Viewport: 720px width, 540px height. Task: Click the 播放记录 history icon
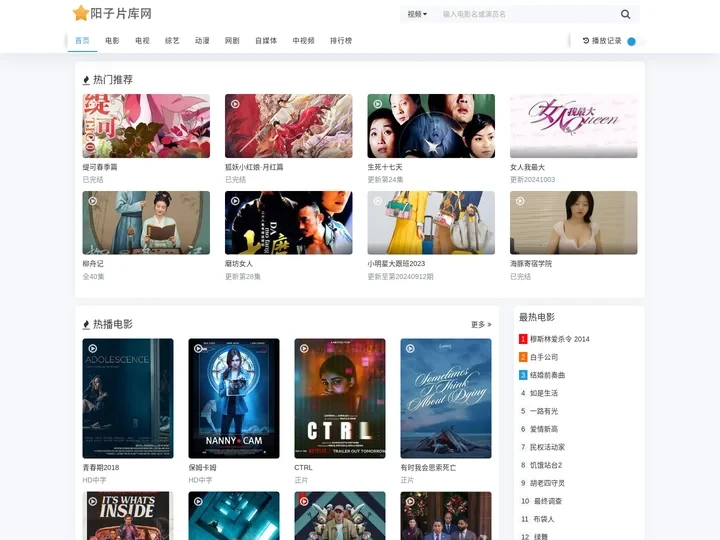tap(586, 41)
